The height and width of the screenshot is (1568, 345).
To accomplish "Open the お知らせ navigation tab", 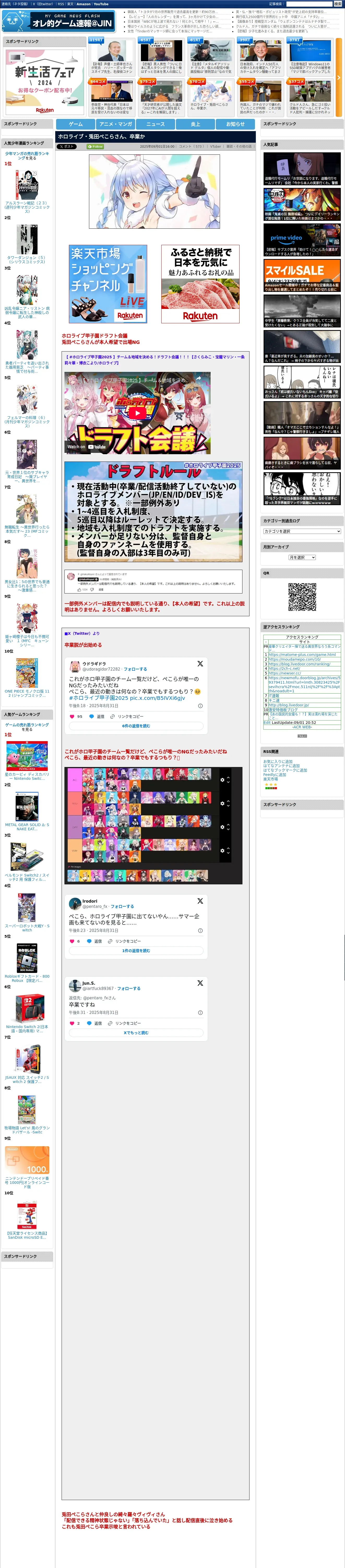I will coord(235,124).
